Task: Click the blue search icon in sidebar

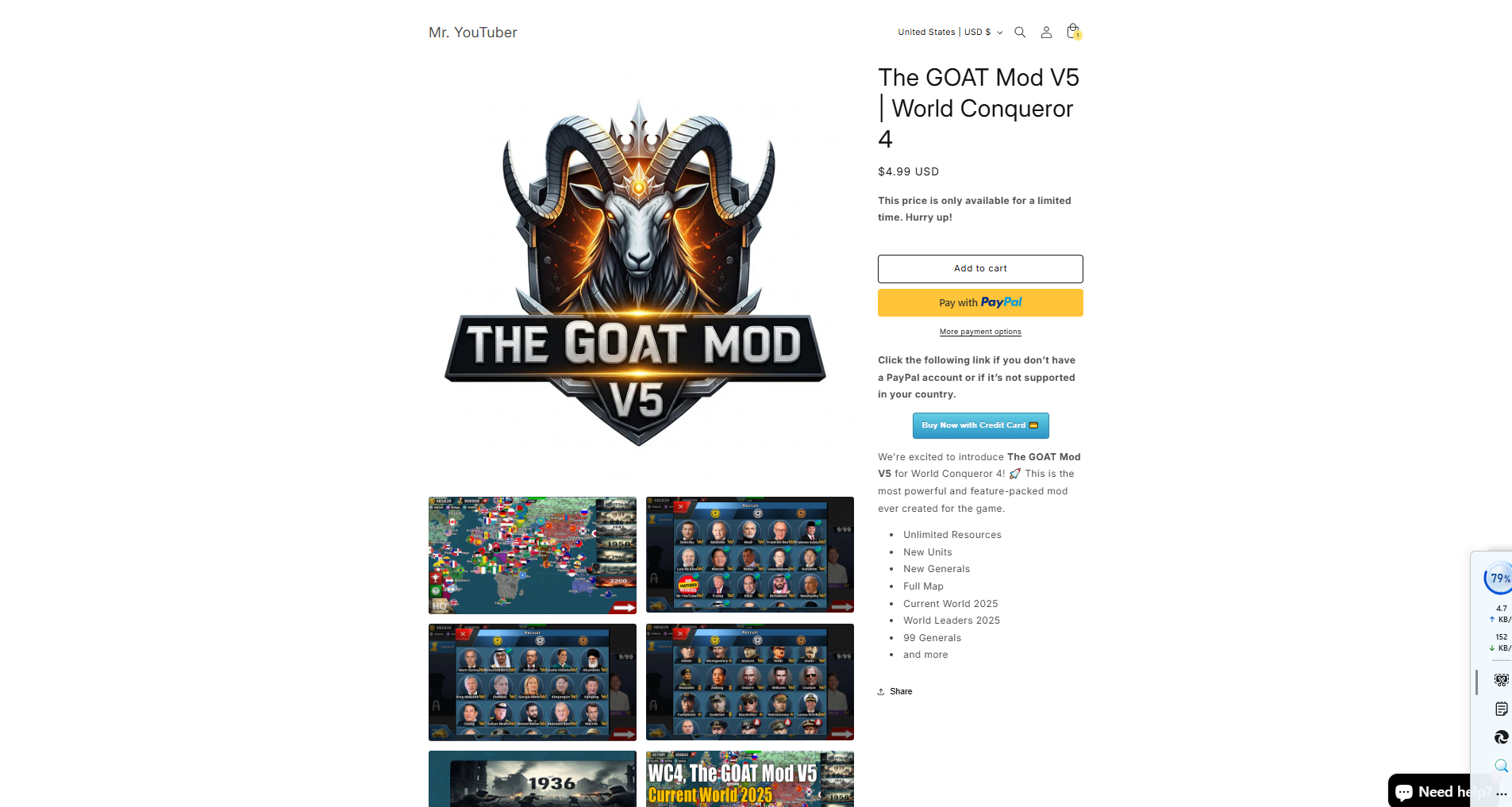Action: [x=1501, y=766]
